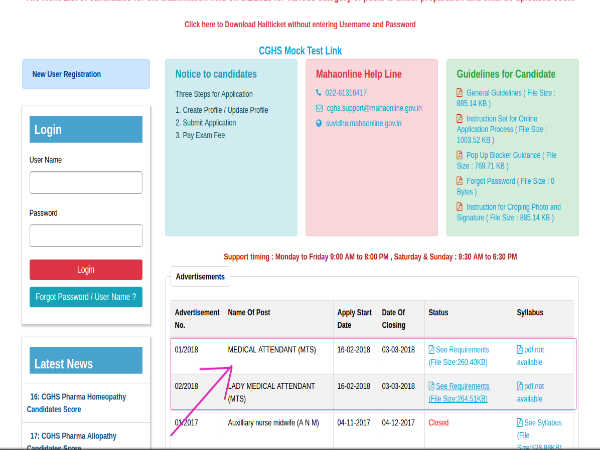The image size is (600, 450).
Task: Open the CGHS Mock Test Link
Action: pyautogui.click(x=300, y=51)
